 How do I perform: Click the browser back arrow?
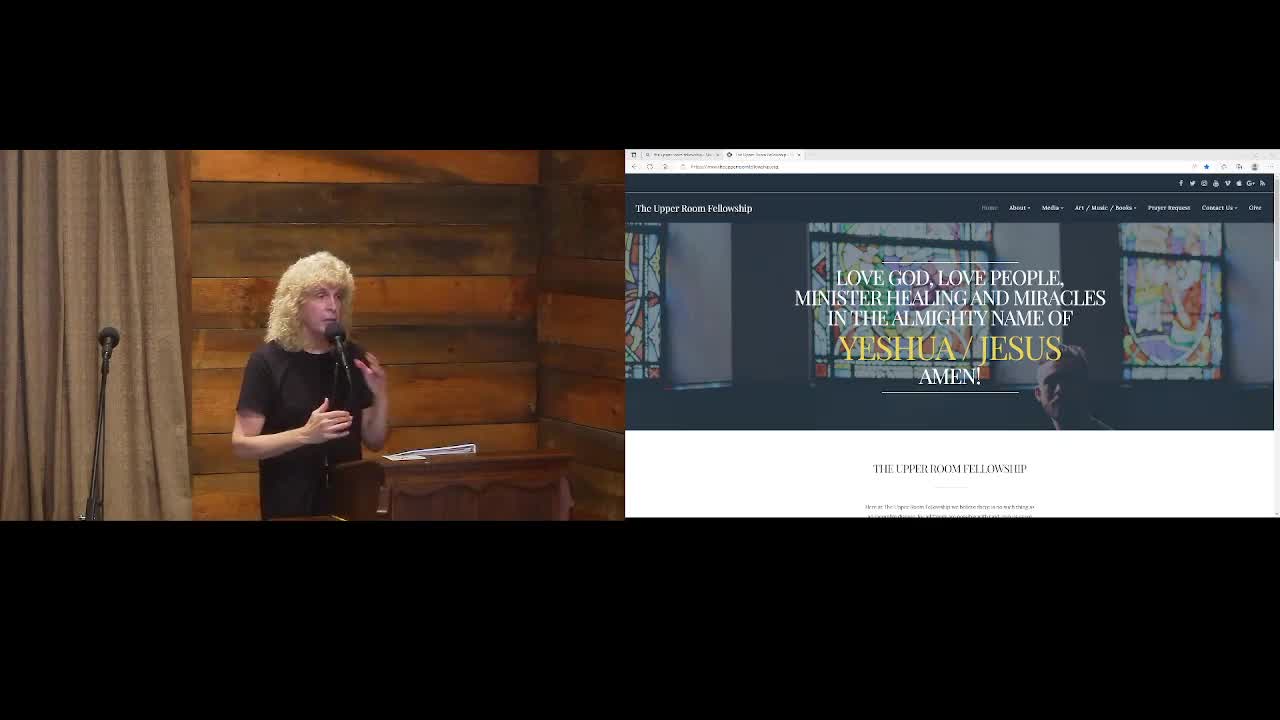[x=635, y=166]
